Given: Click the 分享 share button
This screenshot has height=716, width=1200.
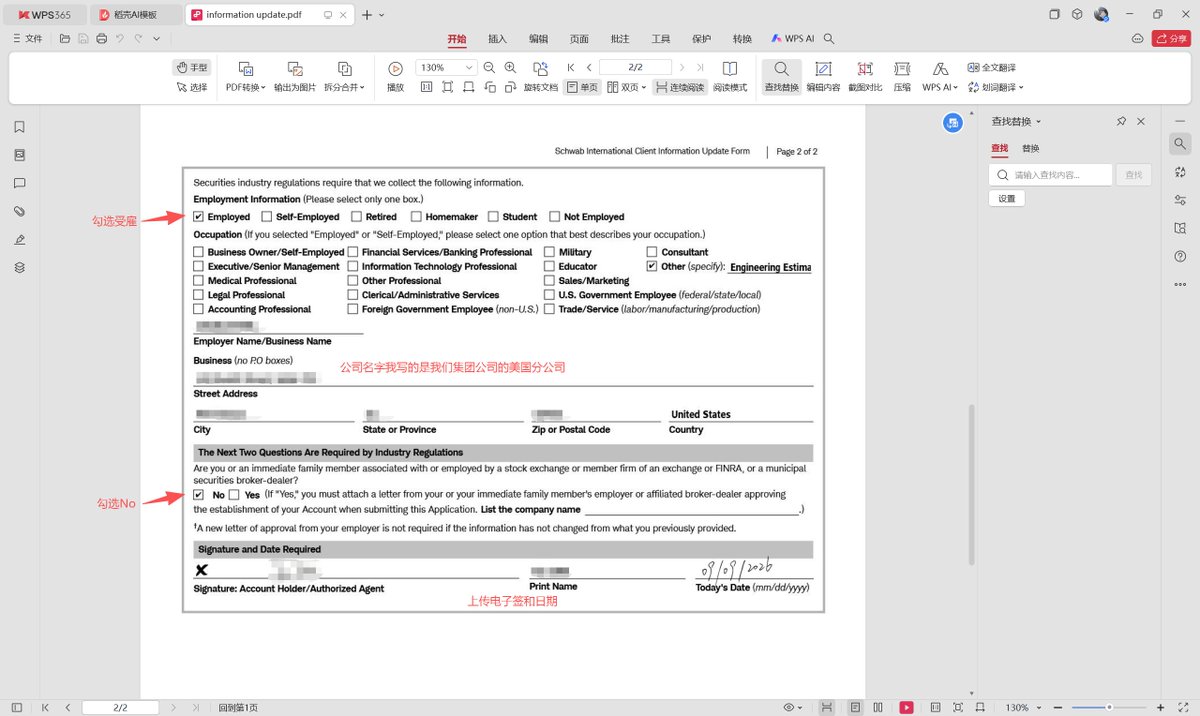Looking at the screenshot, I should click(1171, 39).
